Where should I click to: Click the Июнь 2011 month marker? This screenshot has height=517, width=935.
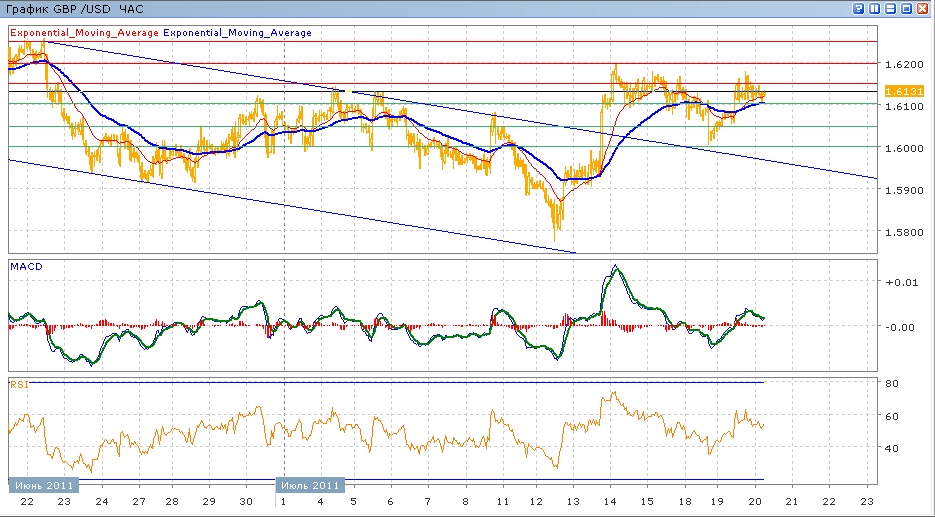[x=40, y=485]
